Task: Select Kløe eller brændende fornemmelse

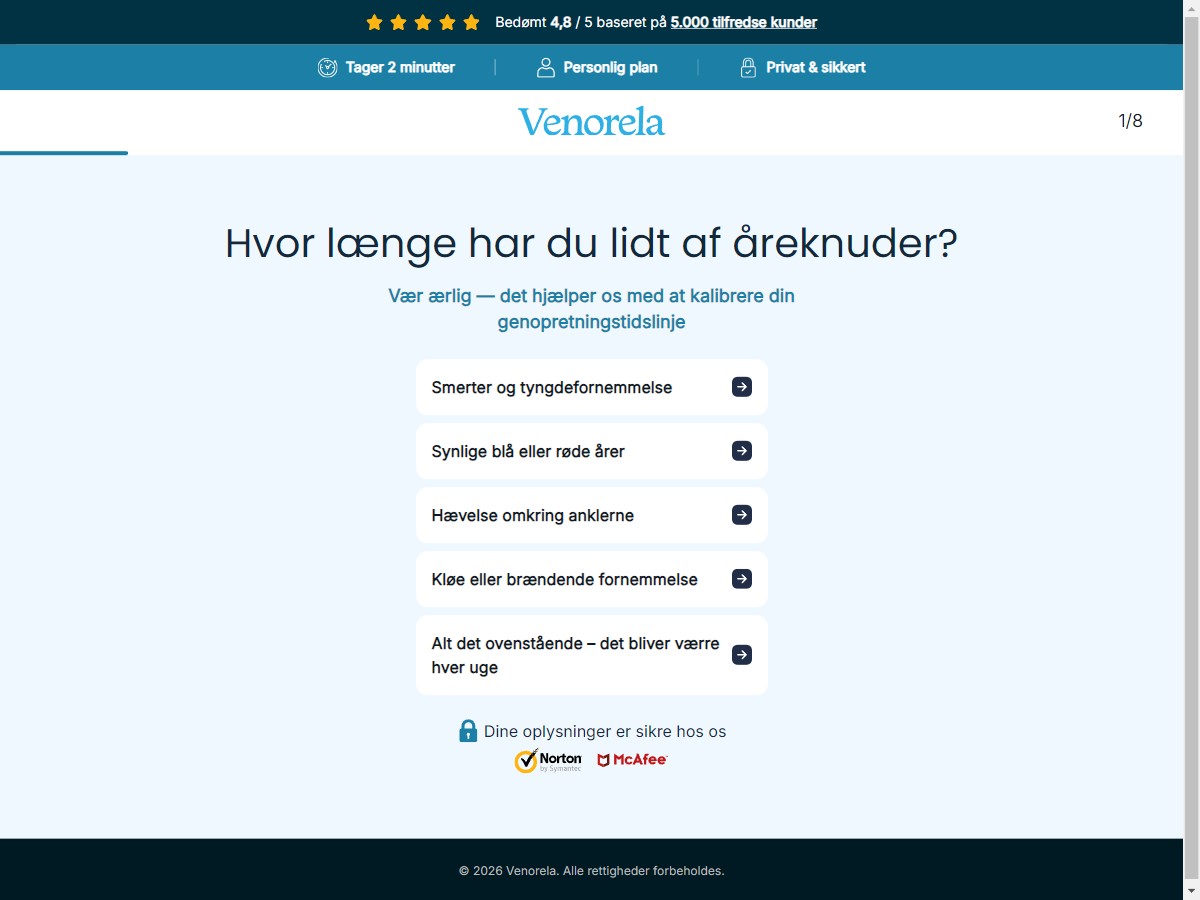Action: coord(592,579)
